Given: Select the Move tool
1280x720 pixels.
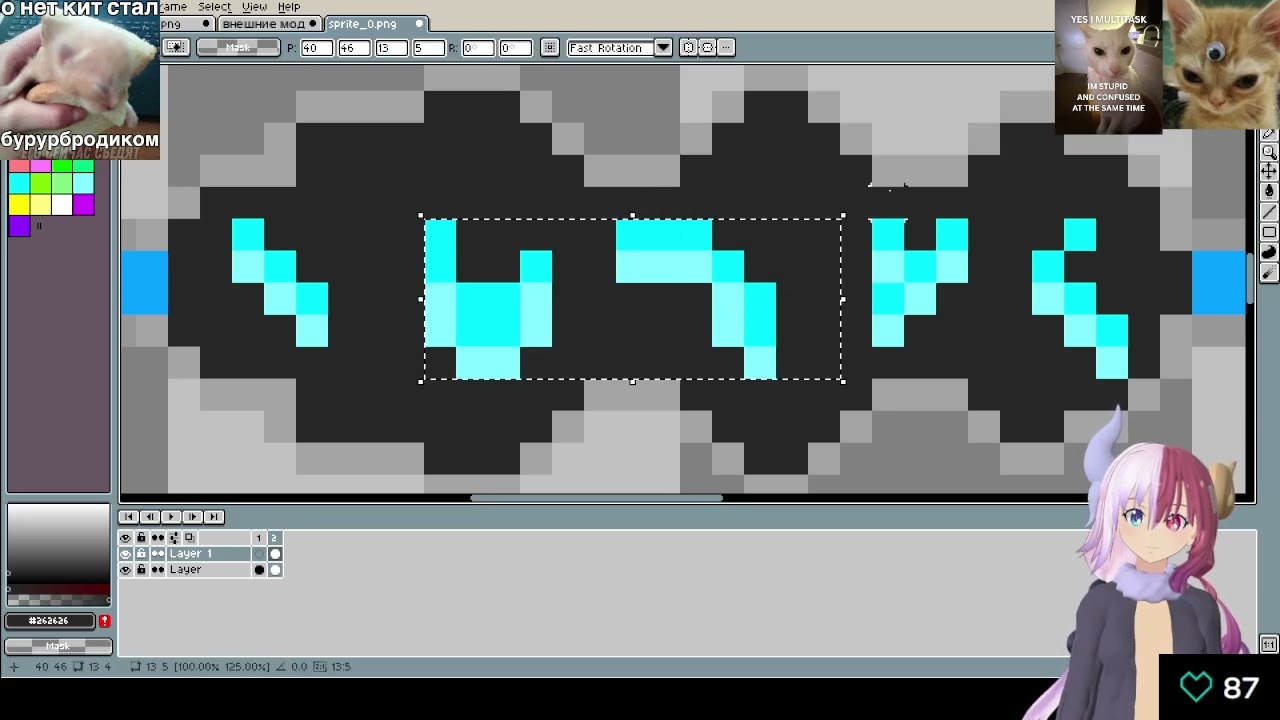Looking at the screenshot, I should click(1269, 172).
